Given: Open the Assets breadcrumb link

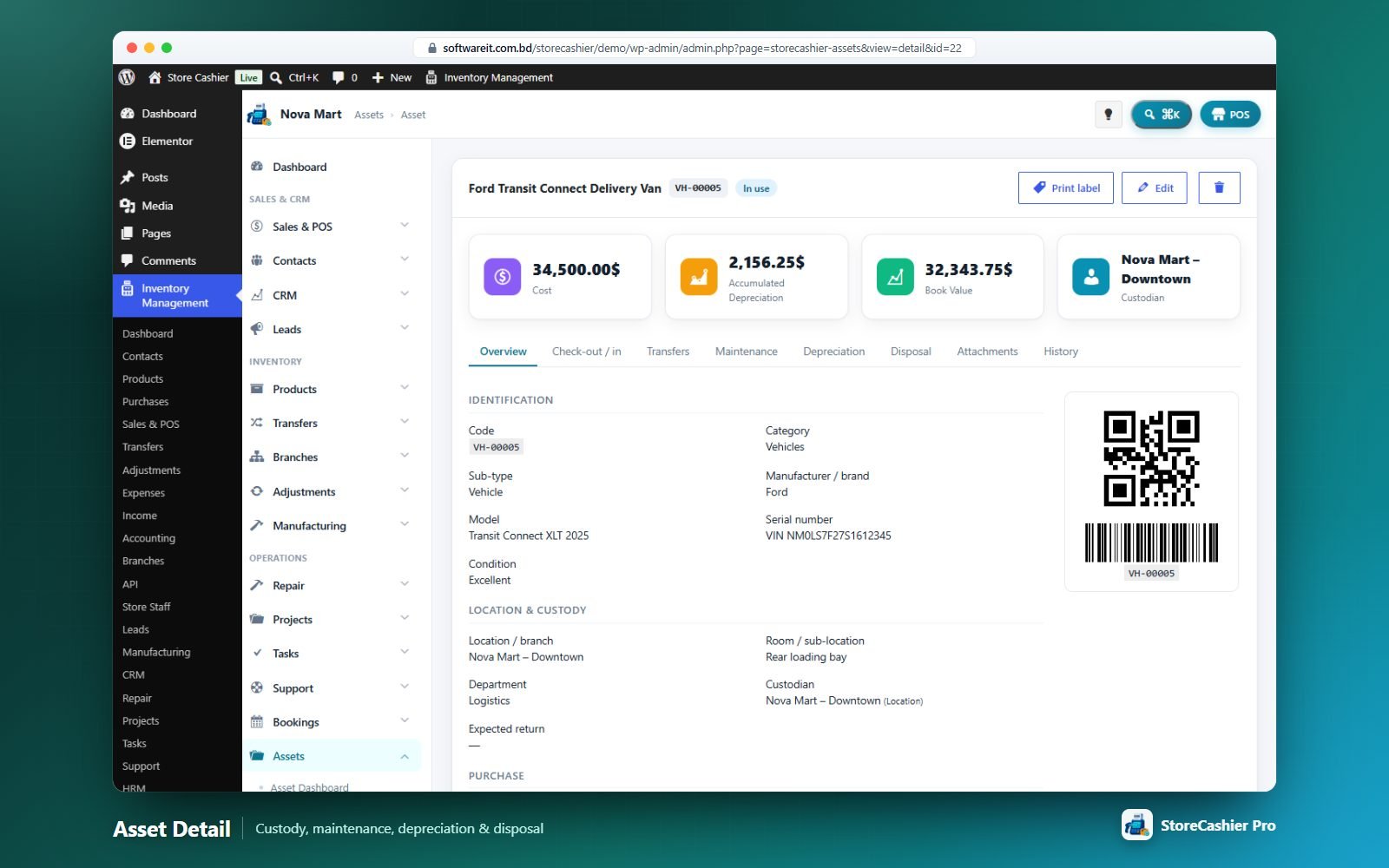Looking at the screenshot, I should pos(369,115).
